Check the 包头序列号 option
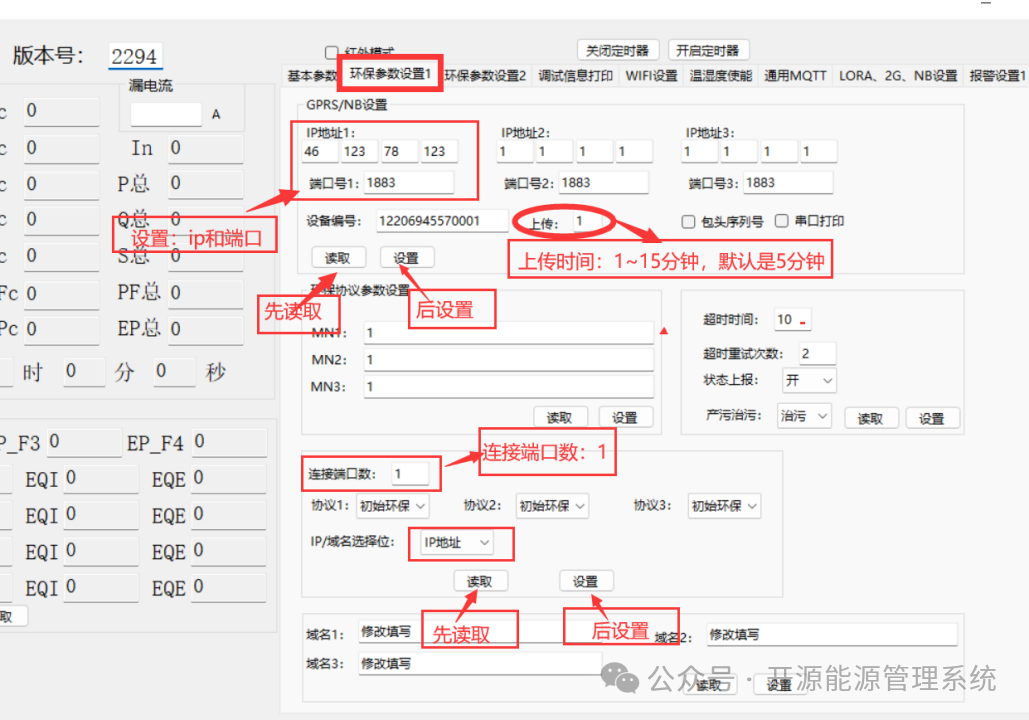This screenshot has height=720, width=1029. 687,222
